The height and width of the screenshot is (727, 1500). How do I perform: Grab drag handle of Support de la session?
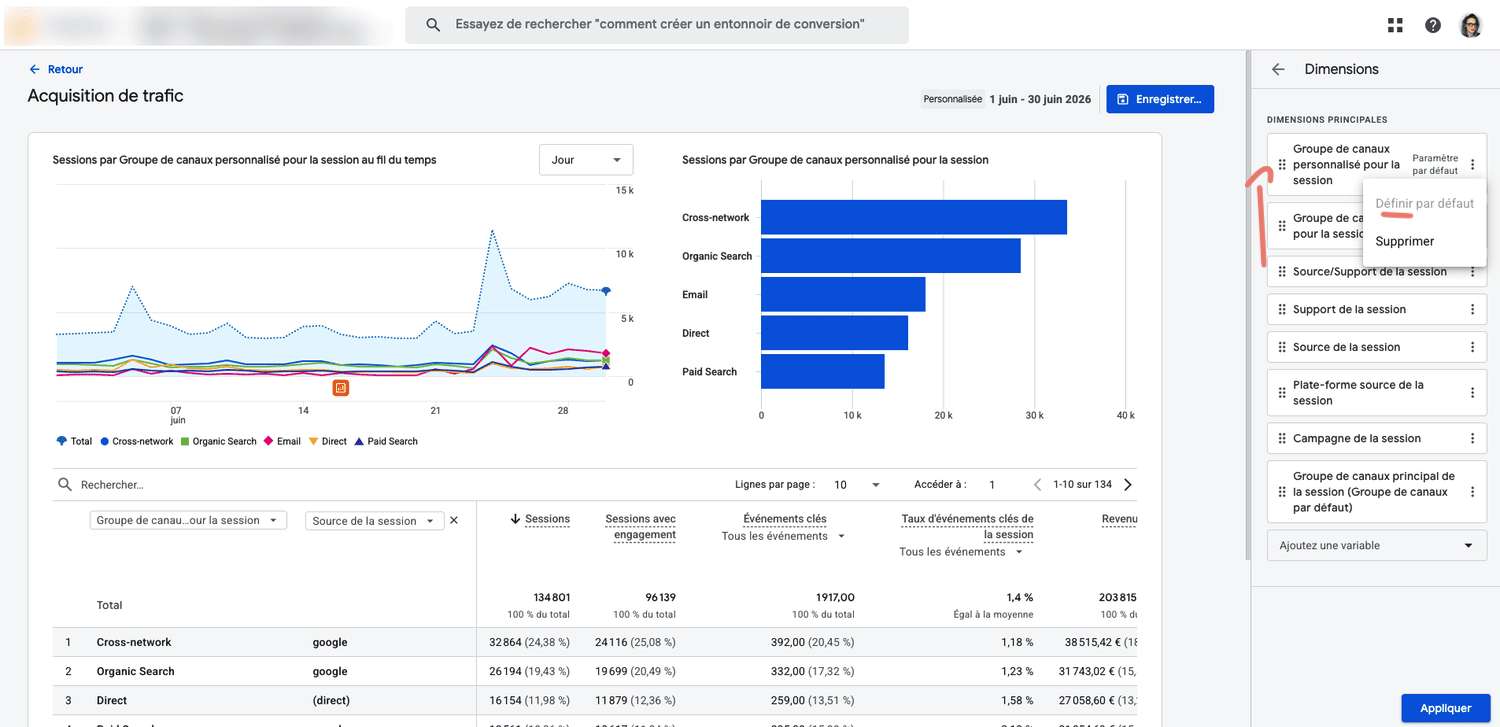1282,310
